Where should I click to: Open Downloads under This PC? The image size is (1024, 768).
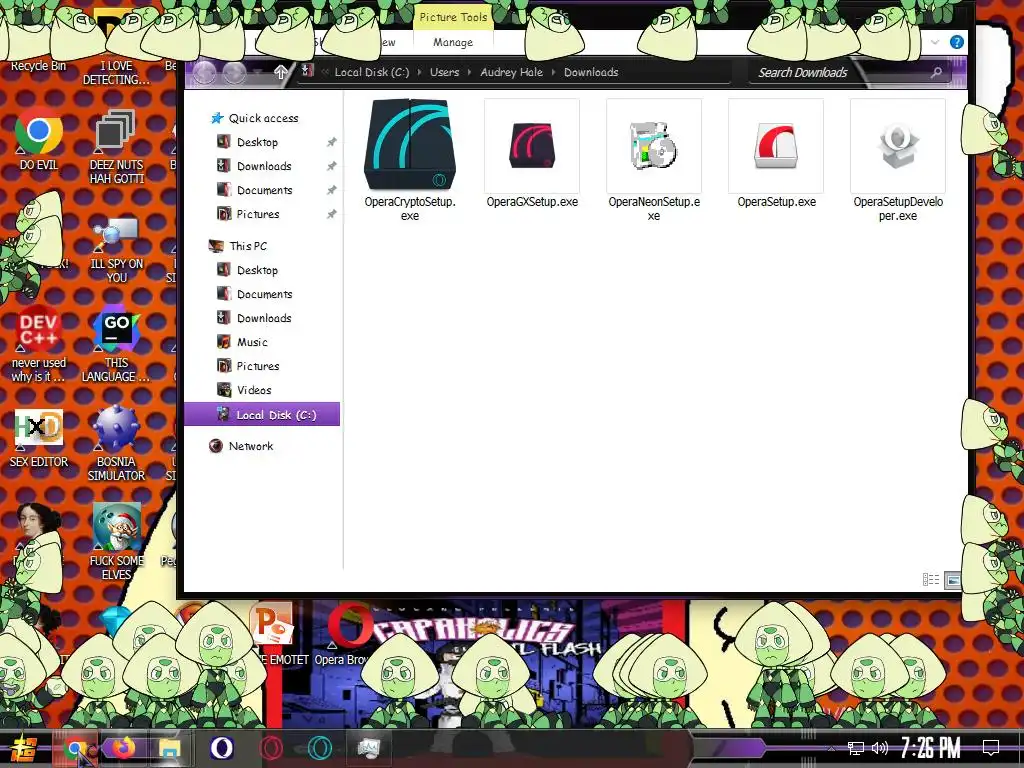tap(264, 318)
